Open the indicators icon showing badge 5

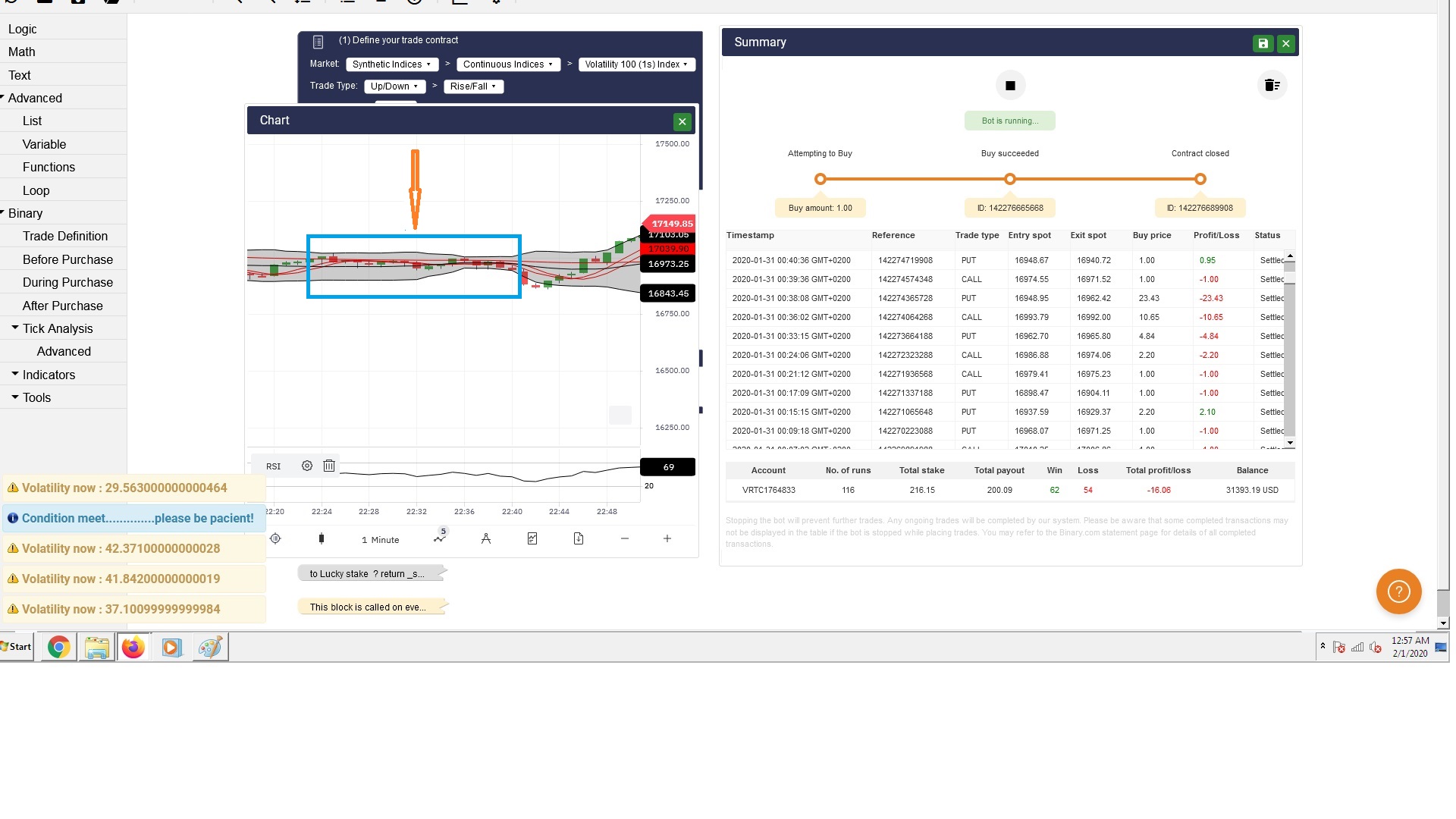coord(440,538)
